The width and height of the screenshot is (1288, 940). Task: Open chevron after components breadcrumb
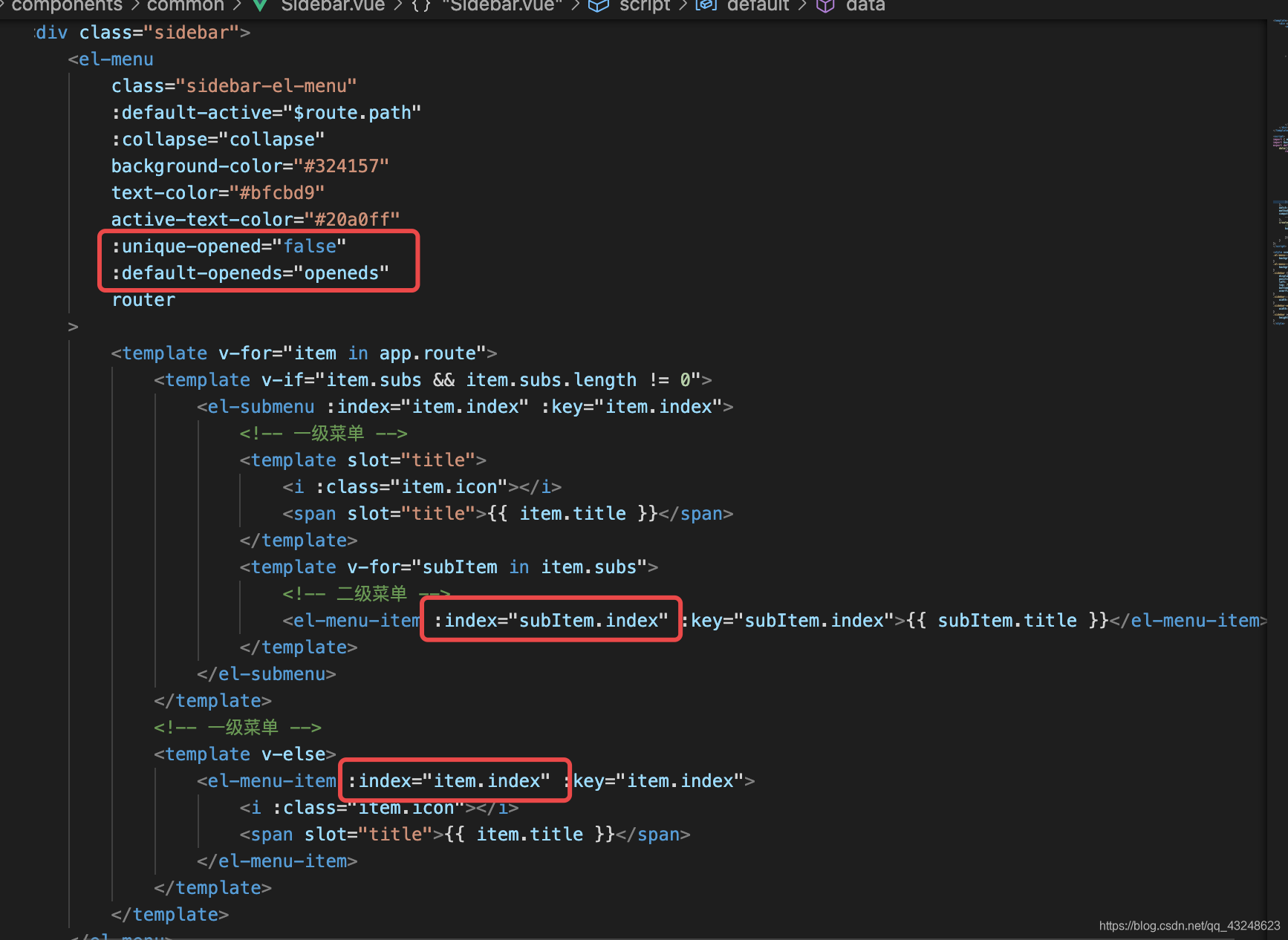pyautogui.click(x=135, y=5)
